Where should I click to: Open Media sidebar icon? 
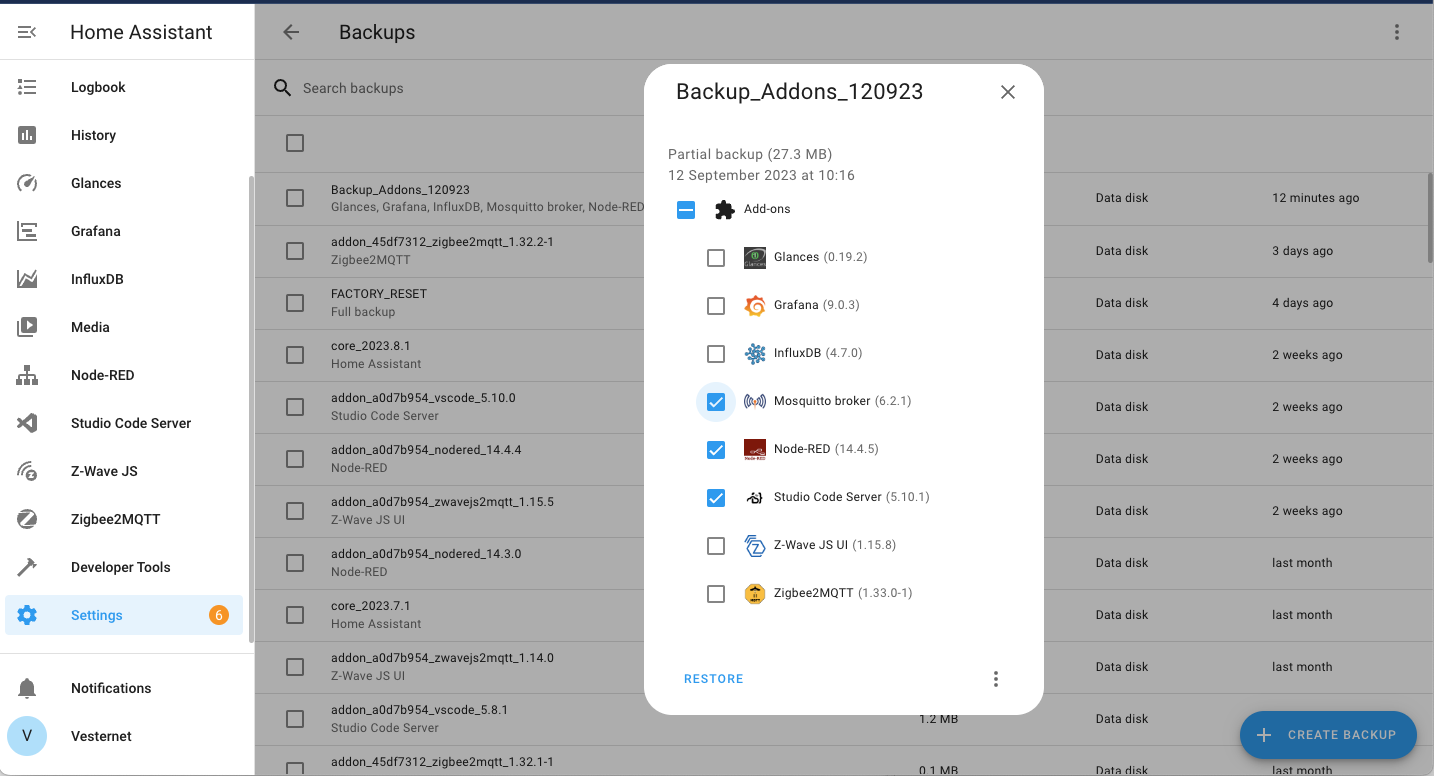click(x=27, y=327)
